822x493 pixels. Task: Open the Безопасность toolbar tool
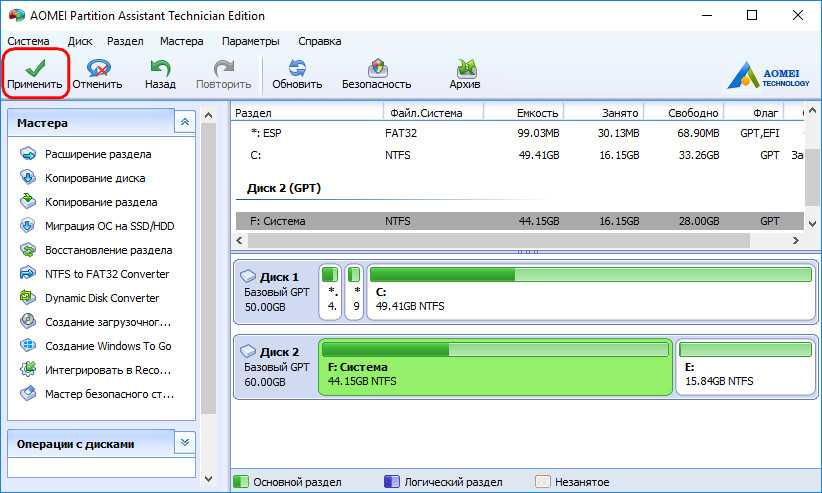[377, 68]
